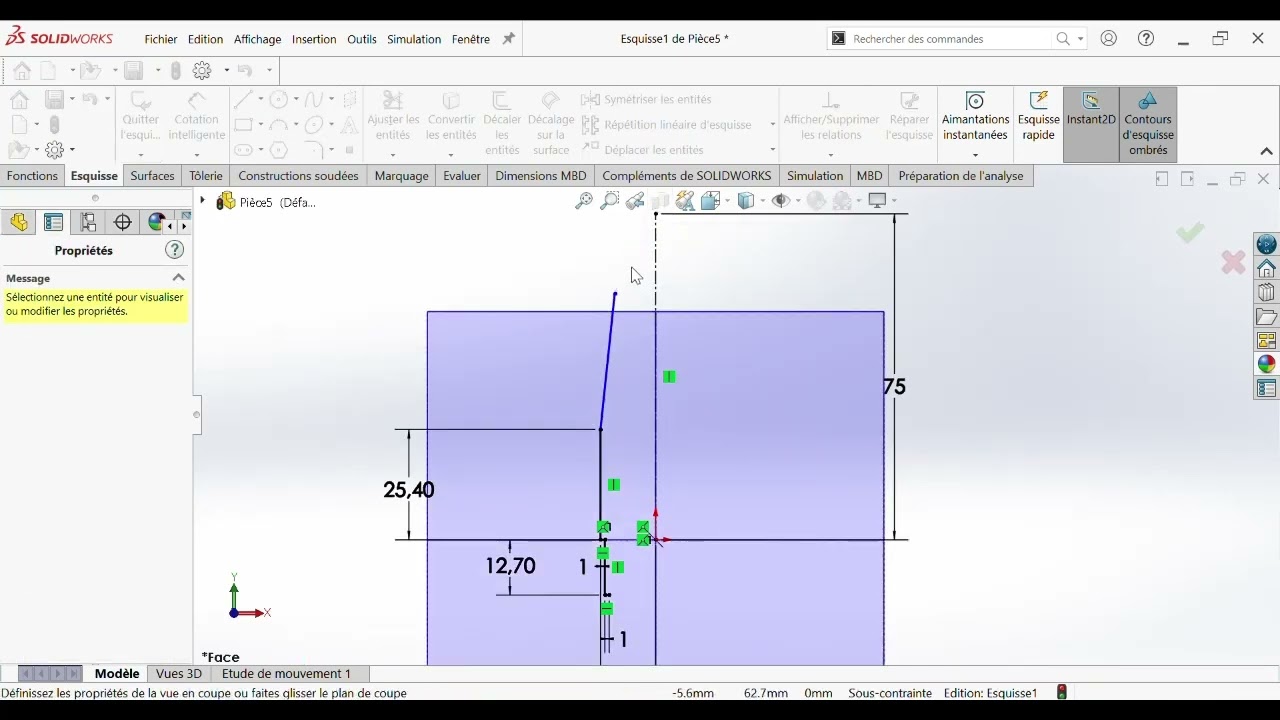Open the Section View tool
The image size is (1280, 720).
(660, 201)
